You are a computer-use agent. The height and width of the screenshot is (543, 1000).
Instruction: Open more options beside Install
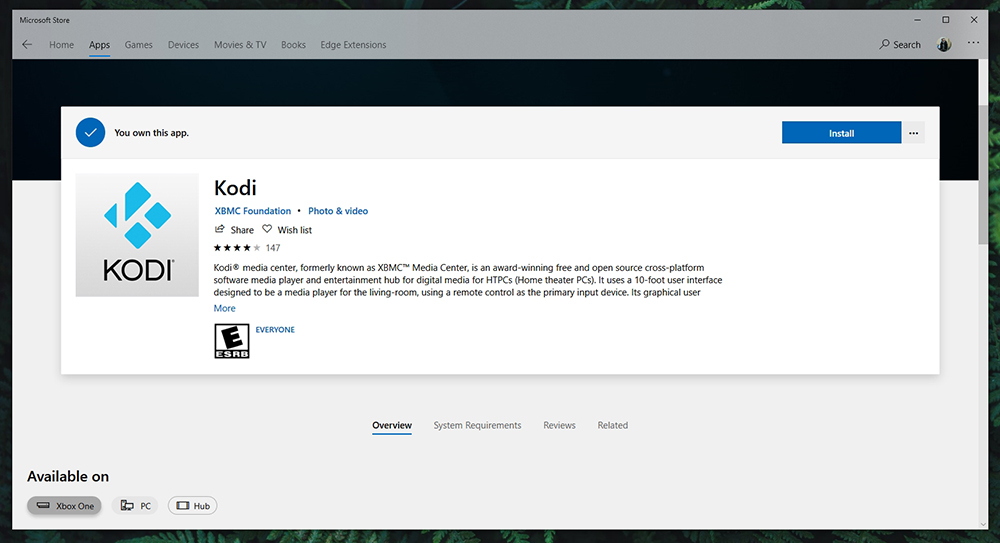pyautogui.click(x=913, y=133)
